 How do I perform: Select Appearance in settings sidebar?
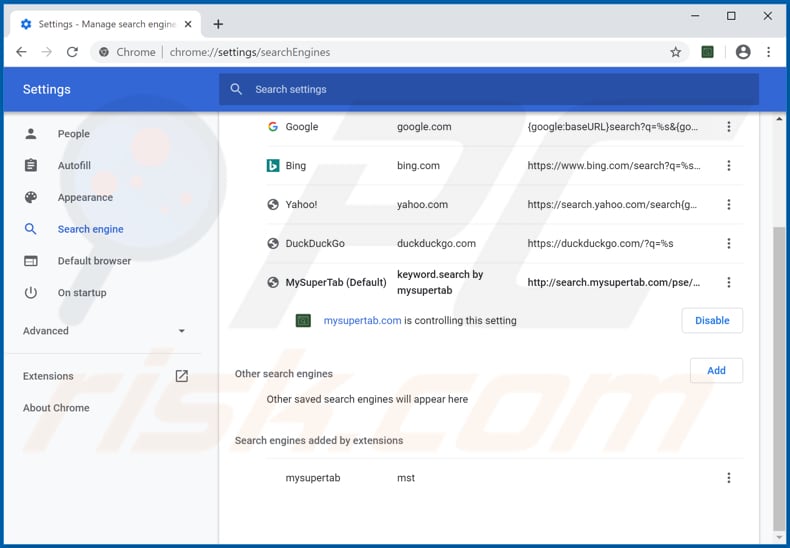click(85, 197)
